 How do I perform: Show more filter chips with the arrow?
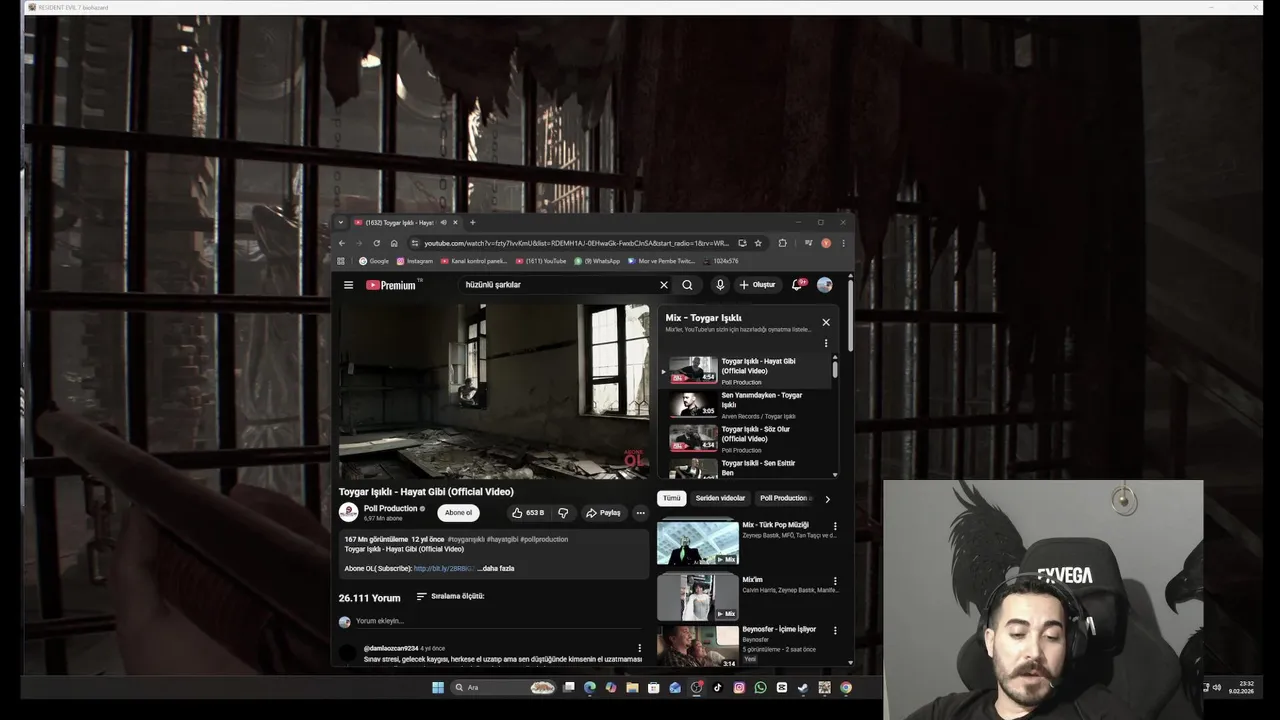pyautogui.click(x=827, y=498)
